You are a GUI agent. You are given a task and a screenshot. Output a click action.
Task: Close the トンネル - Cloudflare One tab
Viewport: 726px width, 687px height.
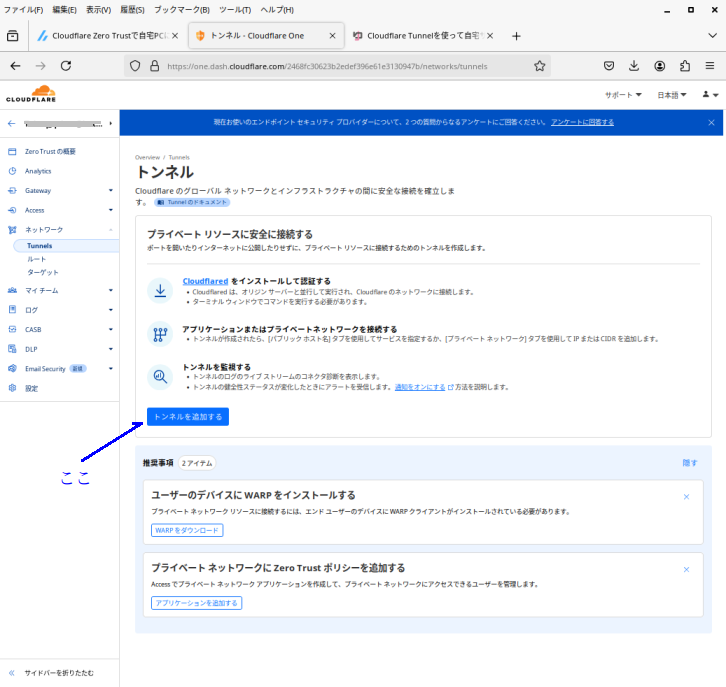coord(332,36)
